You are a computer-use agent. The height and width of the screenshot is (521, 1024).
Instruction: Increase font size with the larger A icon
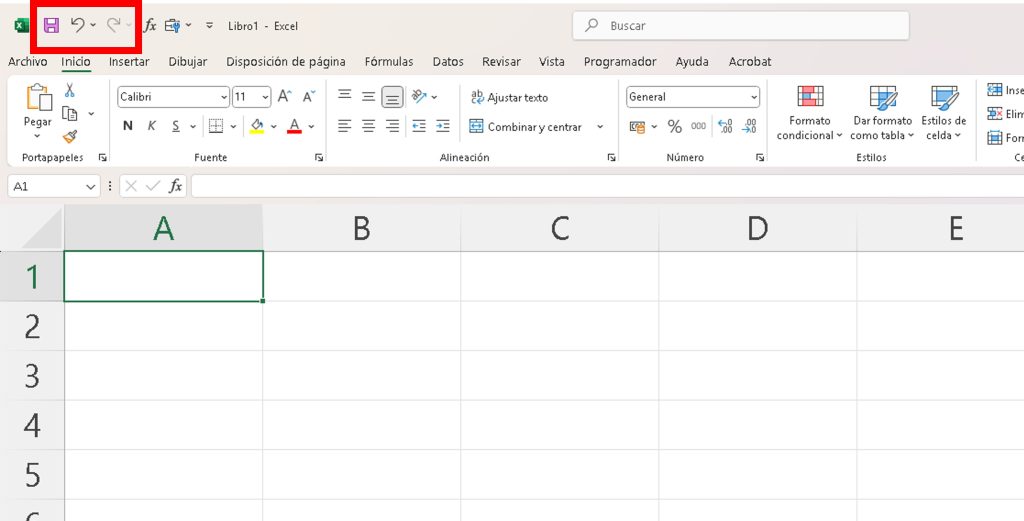click(285, 97)
